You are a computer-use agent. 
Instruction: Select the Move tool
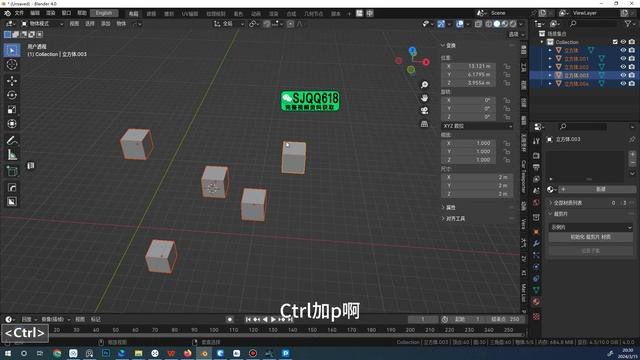(12, 80)
